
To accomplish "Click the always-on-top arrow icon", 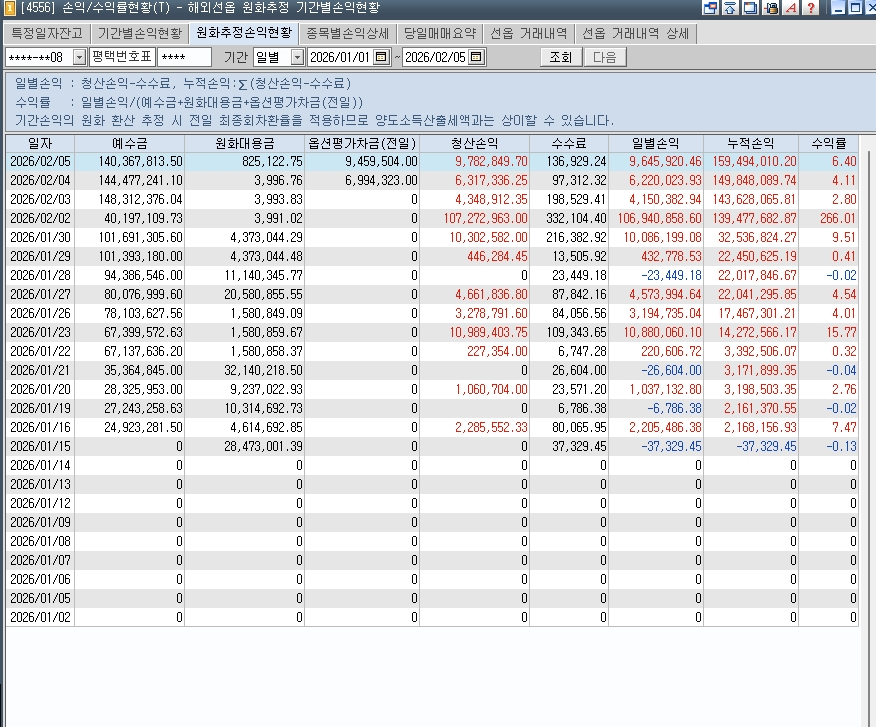I will coord(730,8).
